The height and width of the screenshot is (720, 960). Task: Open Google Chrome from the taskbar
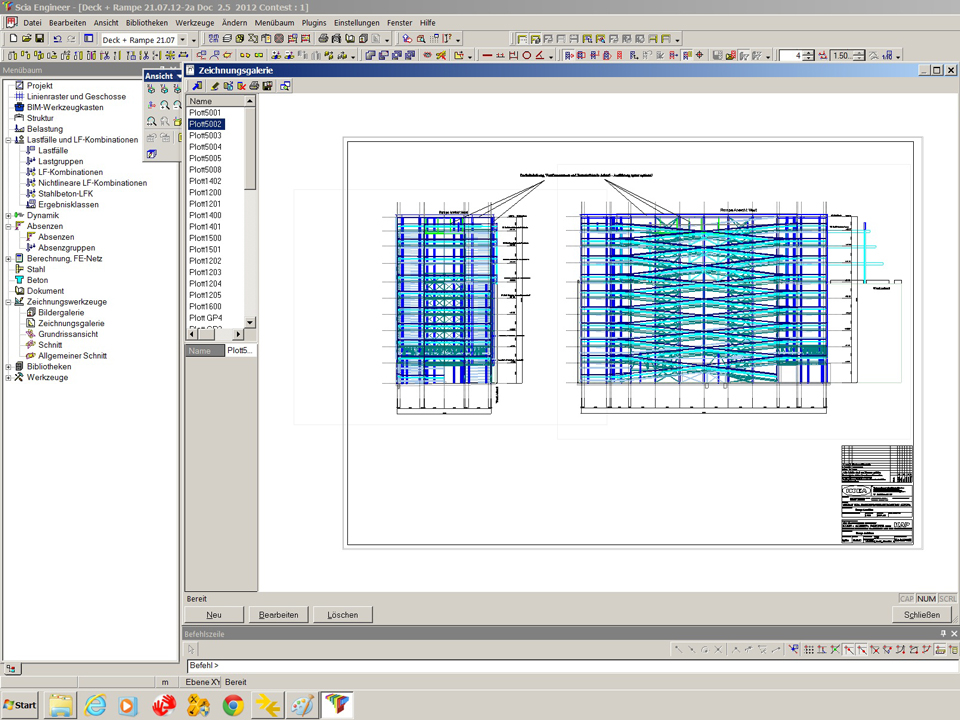pyautogui.click(x=233, y=705)
